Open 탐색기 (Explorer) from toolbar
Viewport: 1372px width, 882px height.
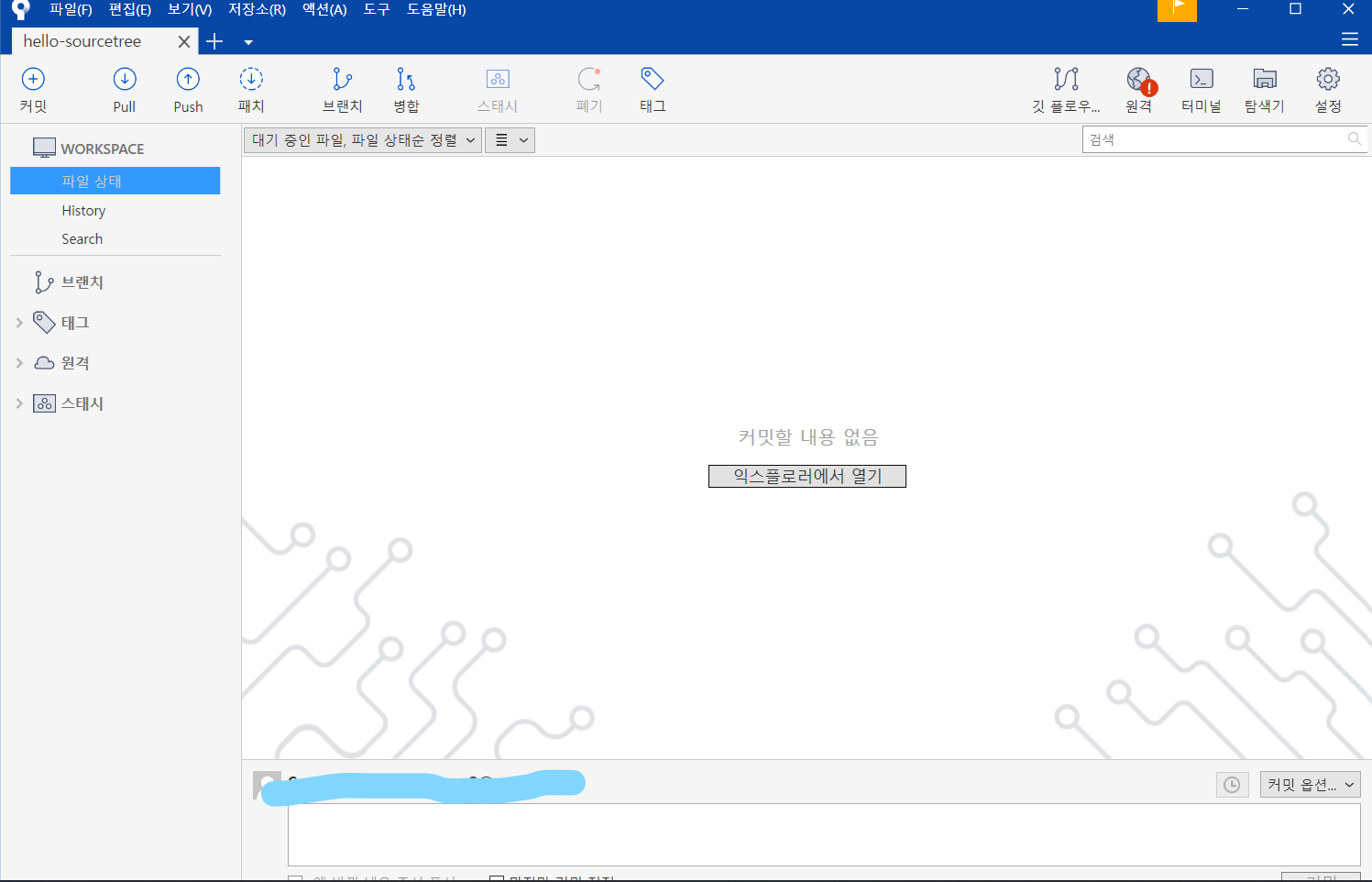point(1265,90)
